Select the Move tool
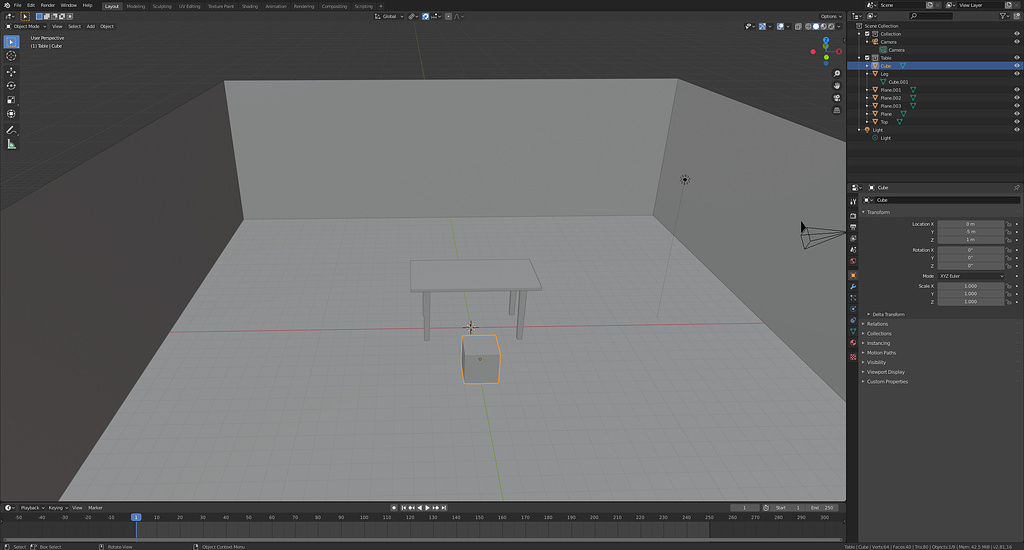The image size is (1024, 550). point(11,72)
